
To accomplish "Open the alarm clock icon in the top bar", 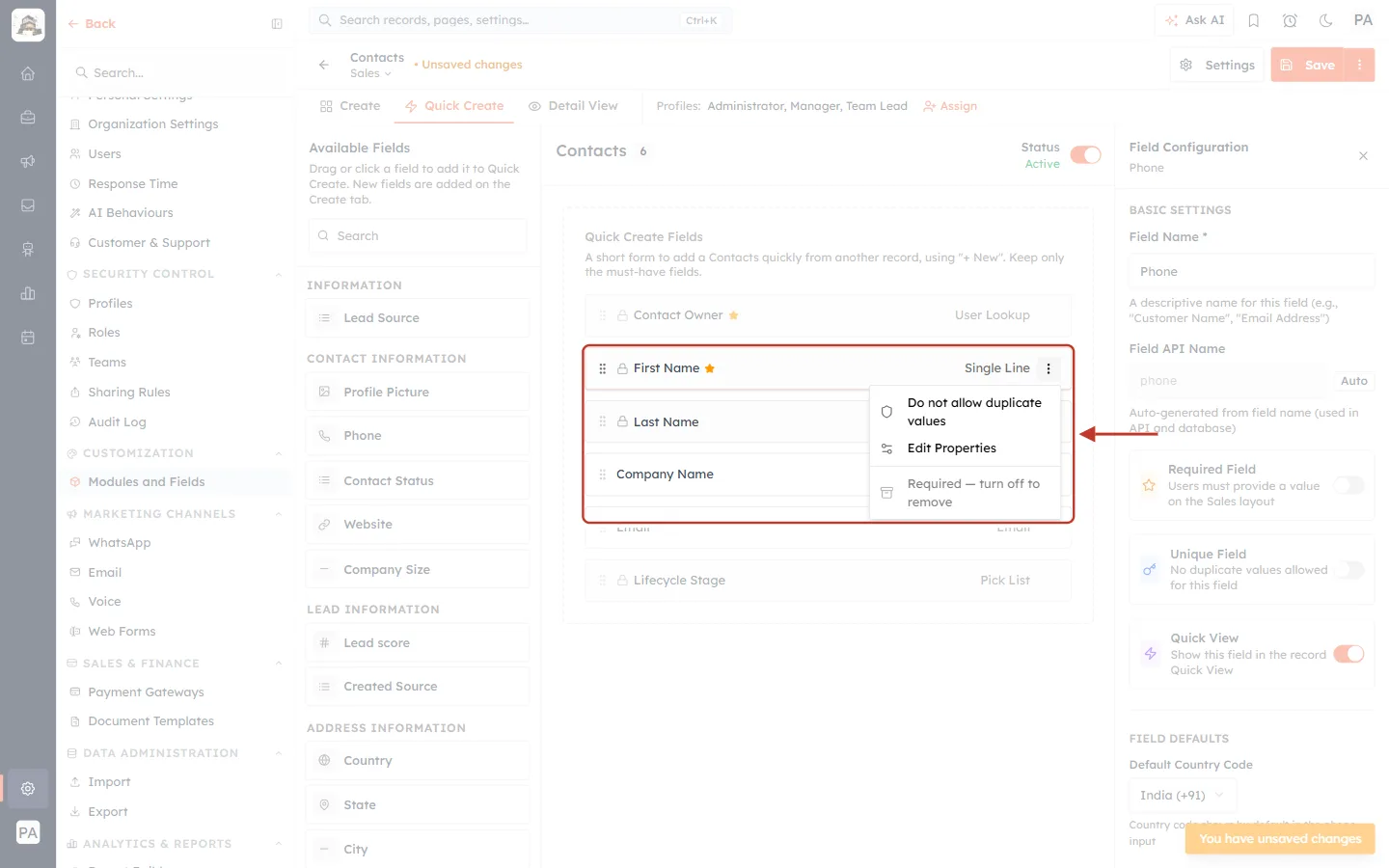I will click(1290, 20).
